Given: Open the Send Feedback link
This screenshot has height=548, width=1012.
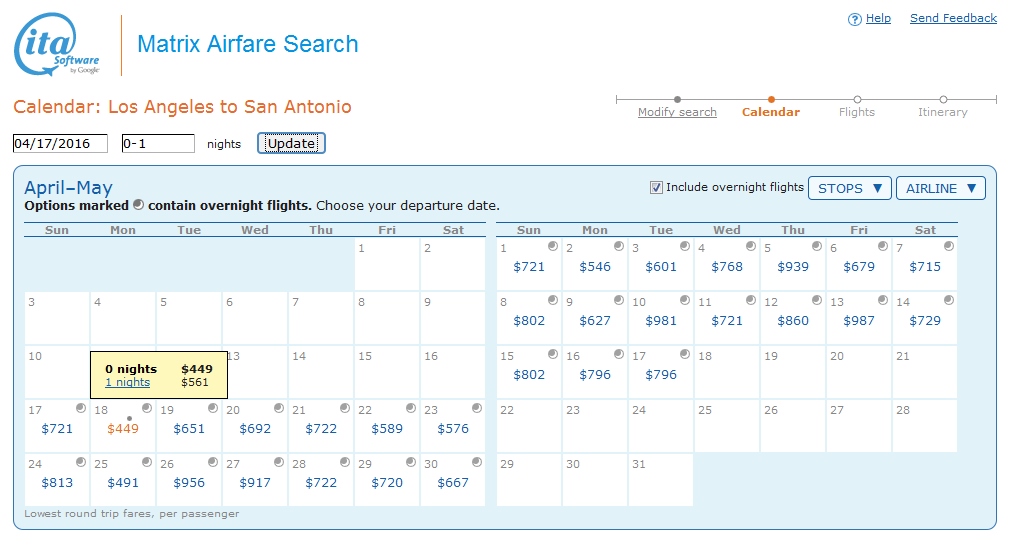Looking at the screenshot, I should click(x=953, y=18).
